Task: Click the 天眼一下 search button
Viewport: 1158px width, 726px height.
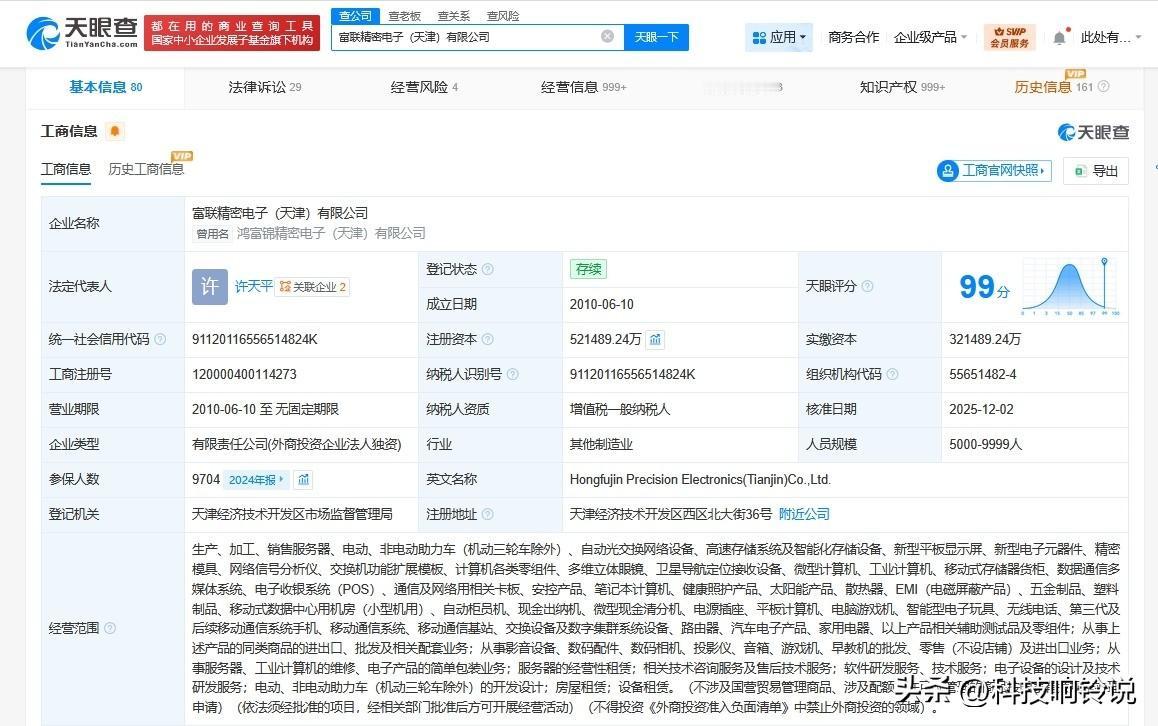Action: pyautogui.click(x=657, y=36)
